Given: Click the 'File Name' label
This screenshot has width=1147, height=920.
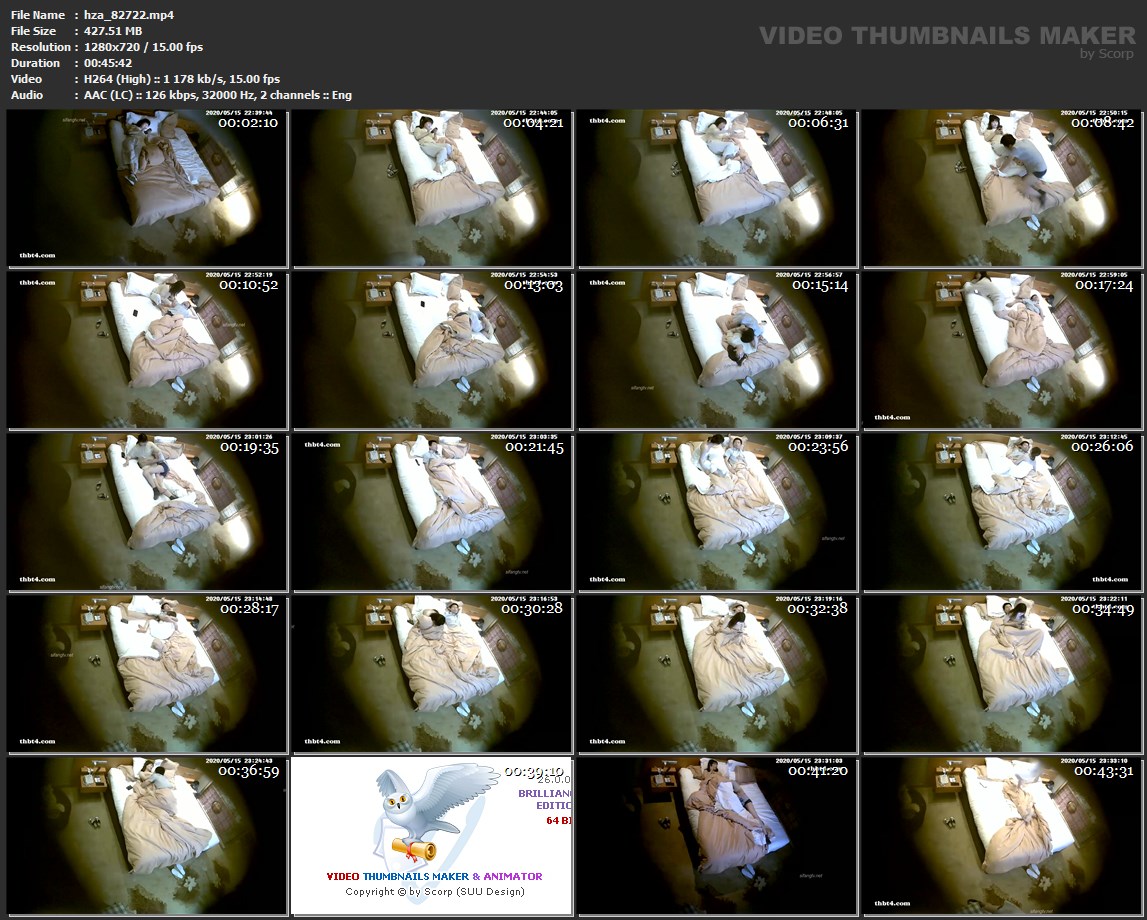Looking at the screenshot, I should pos(38,15).
